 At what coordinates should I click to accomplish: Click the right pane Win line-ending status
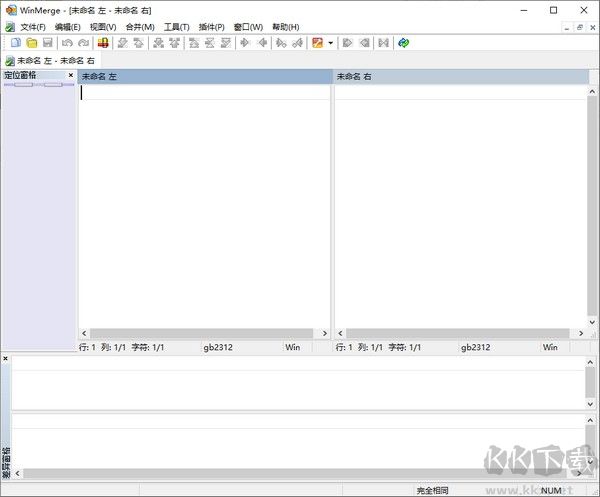click(x=550, y=347)
